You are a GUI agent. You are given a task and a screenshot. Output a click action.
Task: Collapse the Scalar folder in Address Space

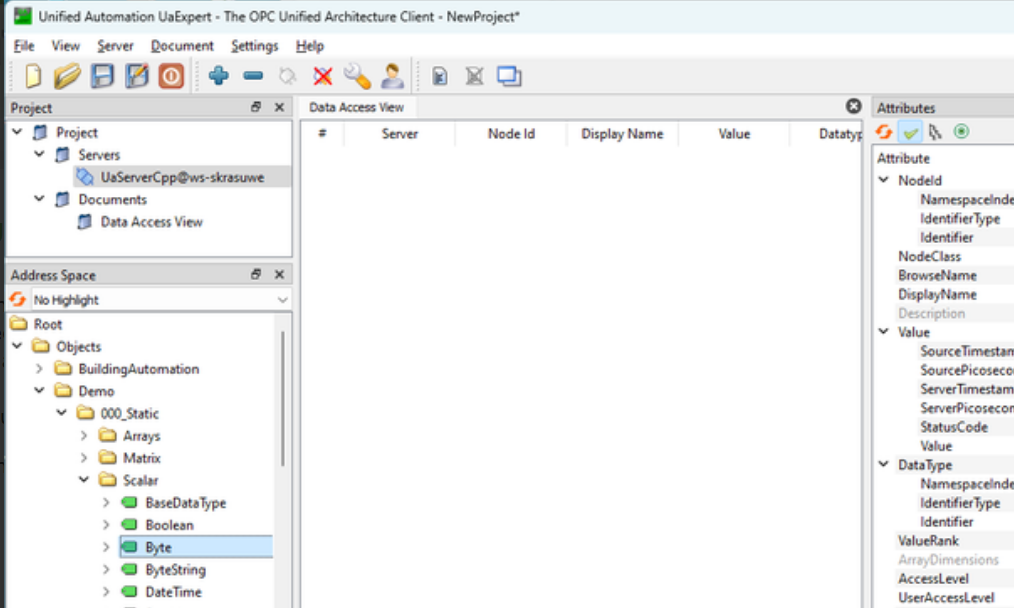85,480
